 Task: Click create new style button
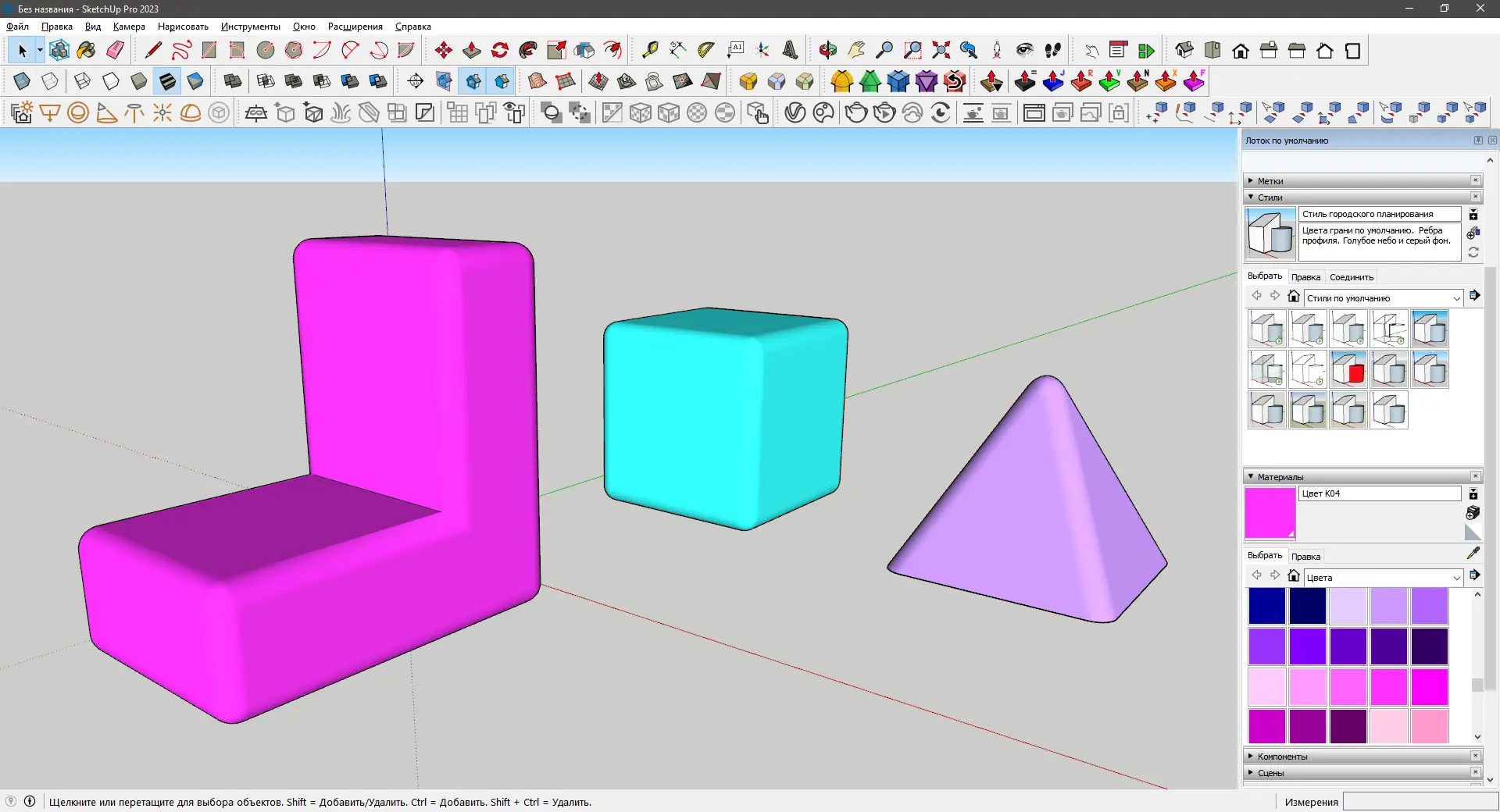1473,233
